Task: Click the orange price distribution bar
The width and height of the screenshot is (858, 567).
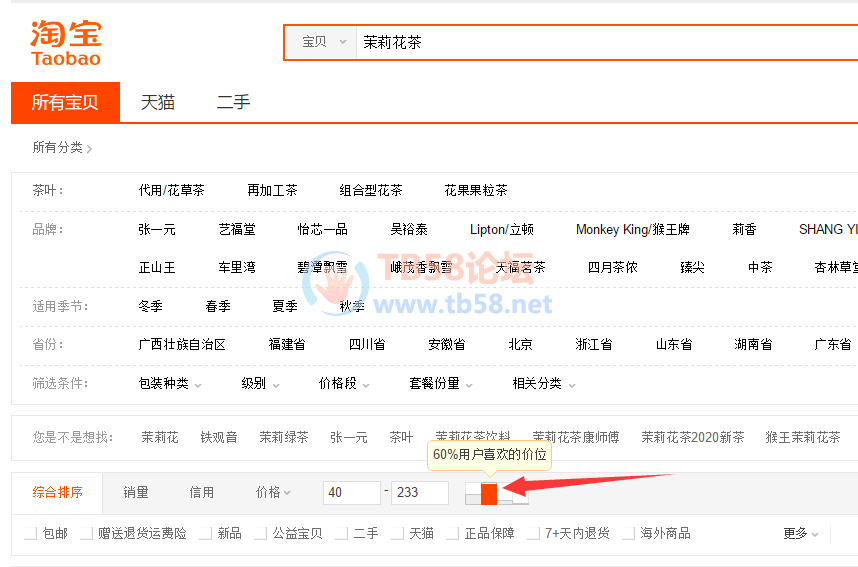Action: 489,494
